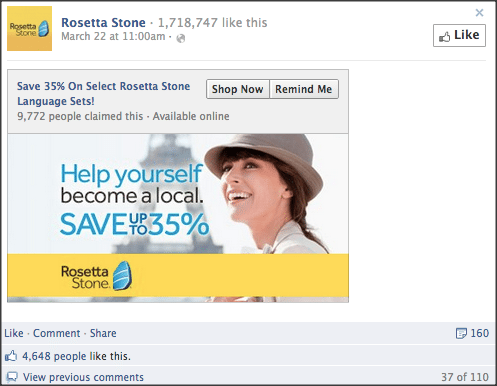Screen dimensions: 497x386
Task: Click the thumbs-up icon beside 4,648 people
Action: [11, 356]
